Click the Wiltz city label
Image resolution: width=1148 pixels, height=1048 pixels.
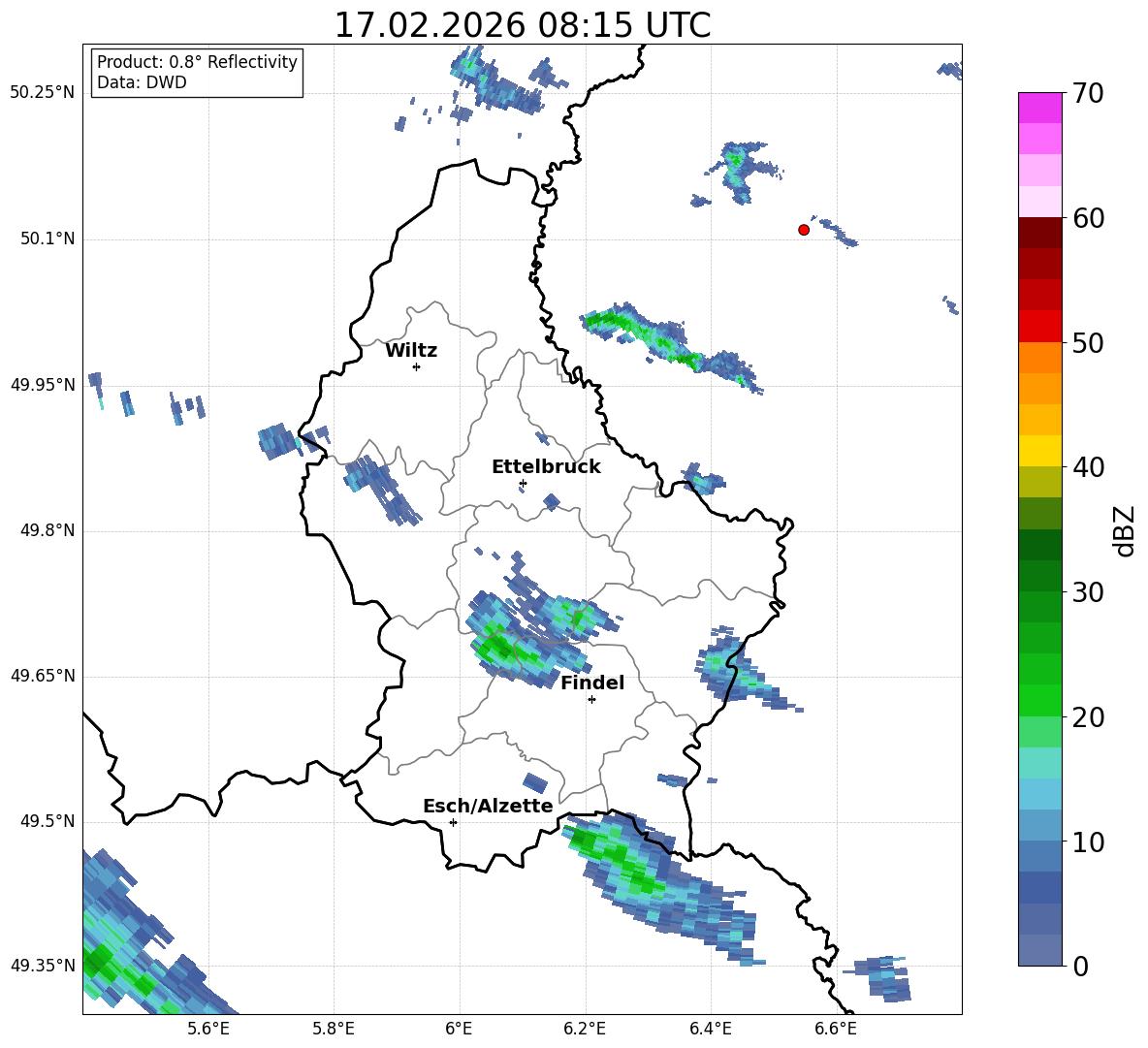coord(411,351)
